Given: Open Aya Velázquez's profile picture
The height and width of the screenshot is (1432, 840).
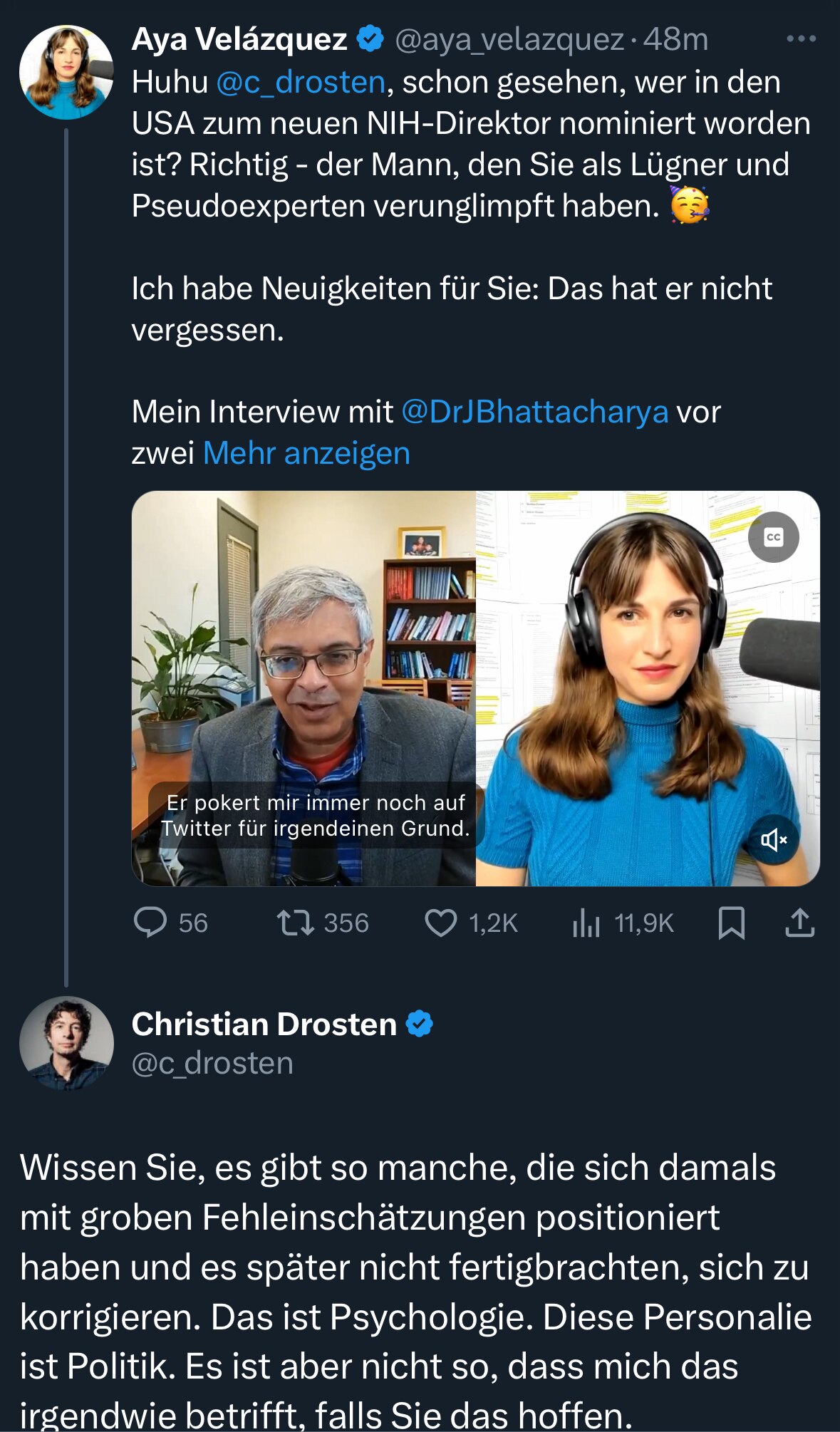Looking at the screenshot, I should click(68, 71).
